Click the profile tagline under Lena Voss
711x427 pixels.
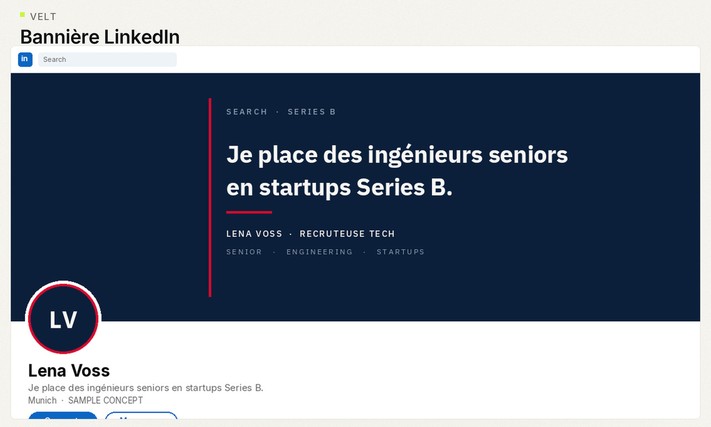[146, 388]
